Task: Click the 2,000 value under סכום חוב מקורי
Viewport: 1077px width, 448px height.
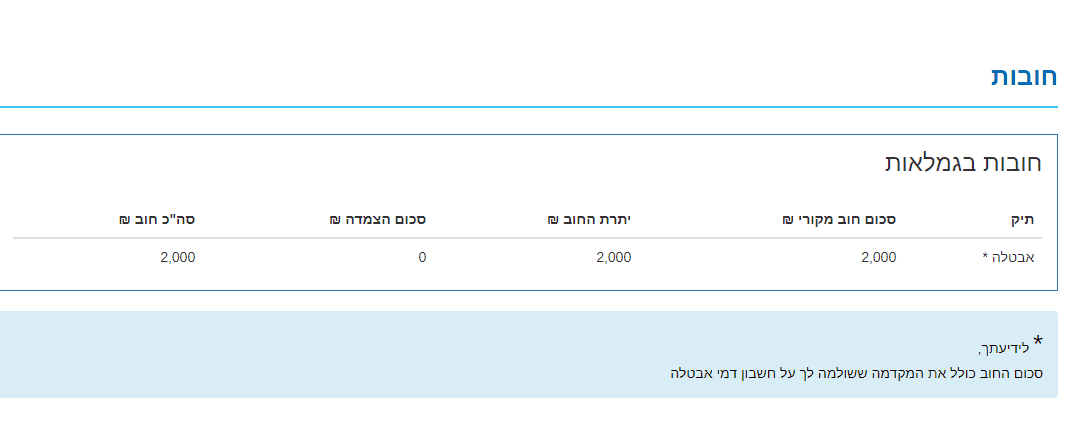Action: point(878,257)
